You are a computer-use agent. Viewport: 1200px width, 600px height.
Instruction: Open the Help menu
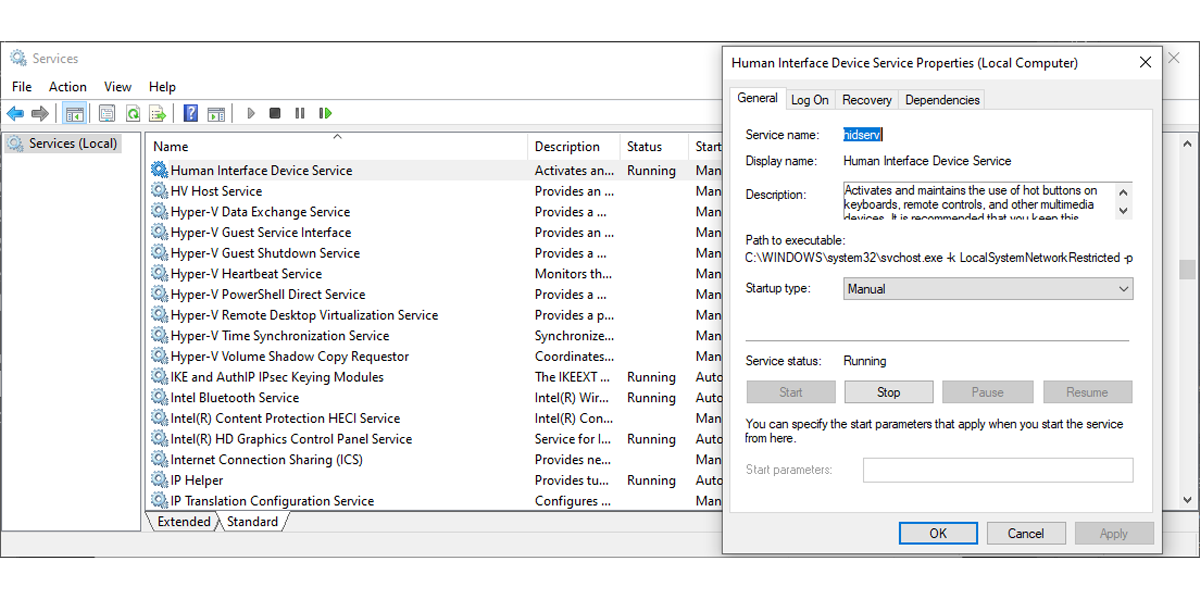162,87
